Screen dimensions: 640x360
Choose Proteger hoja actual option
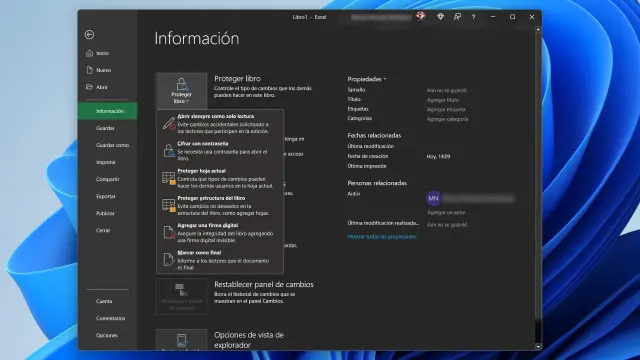[x=220, y=178]
